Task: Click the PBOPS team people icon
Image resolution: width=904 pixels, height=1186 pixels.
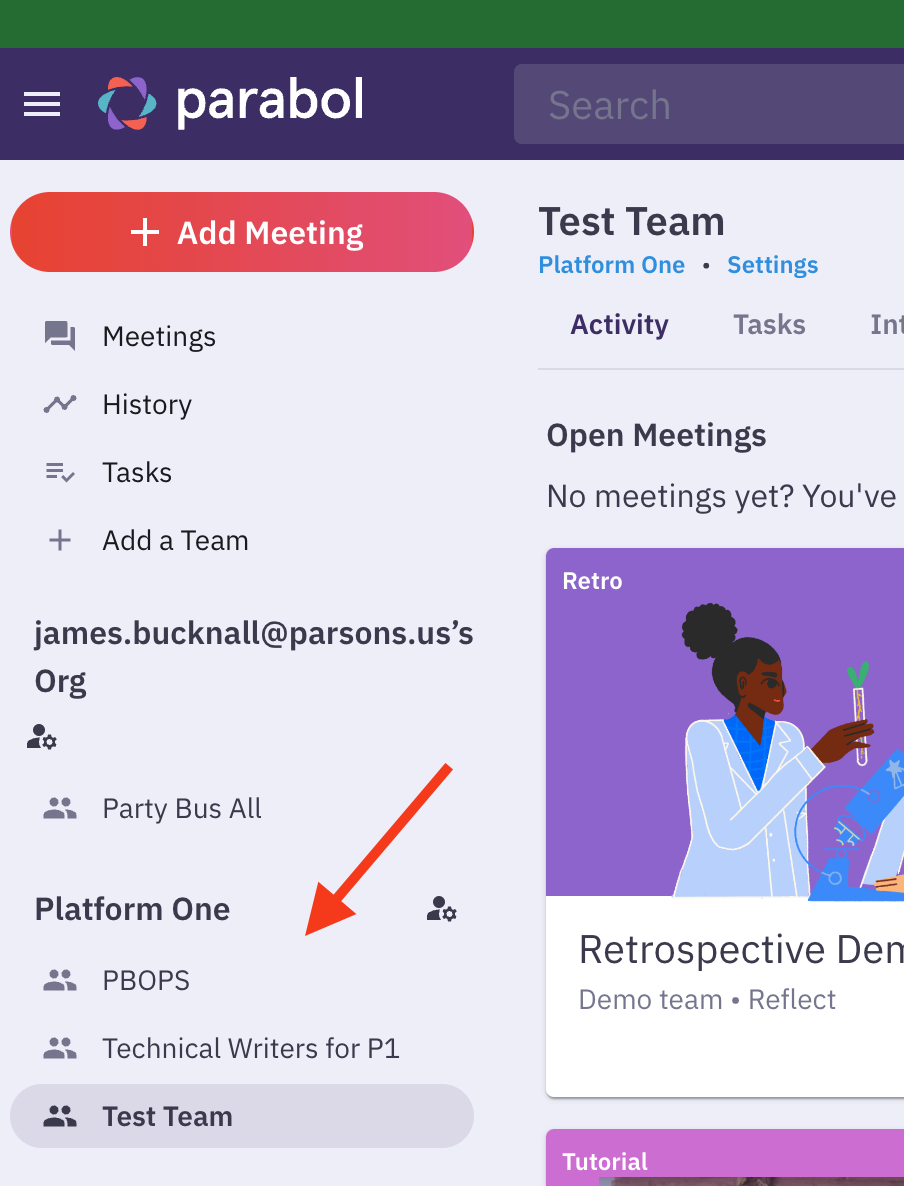Action: [x=60, y=980]
